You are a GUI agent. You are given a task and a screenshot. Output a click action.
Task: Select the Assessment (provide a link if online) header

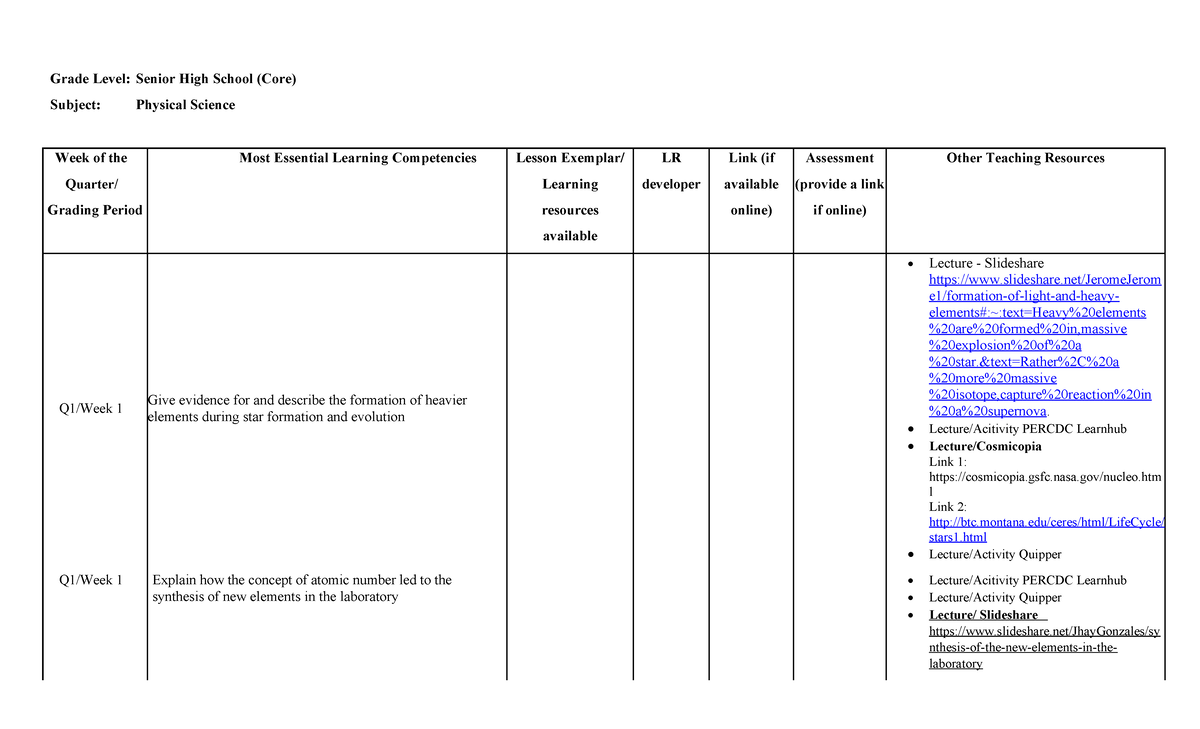coord(839,184)
